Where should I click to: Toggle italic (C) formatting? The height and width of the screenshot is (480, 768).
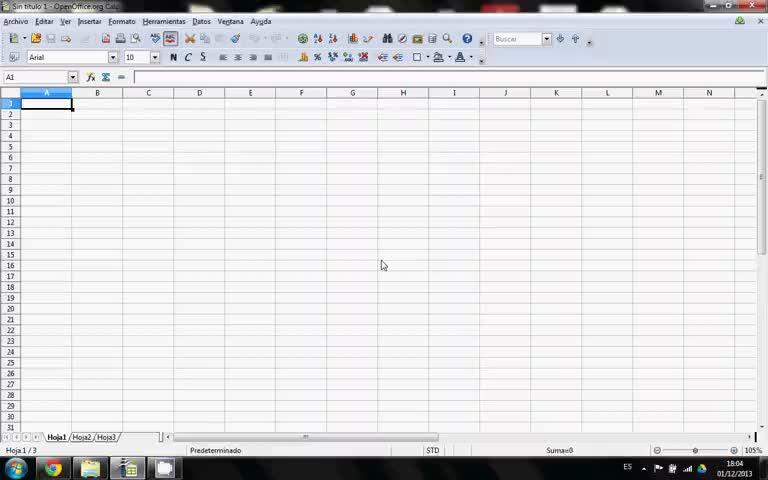click(x=188, y=57)
